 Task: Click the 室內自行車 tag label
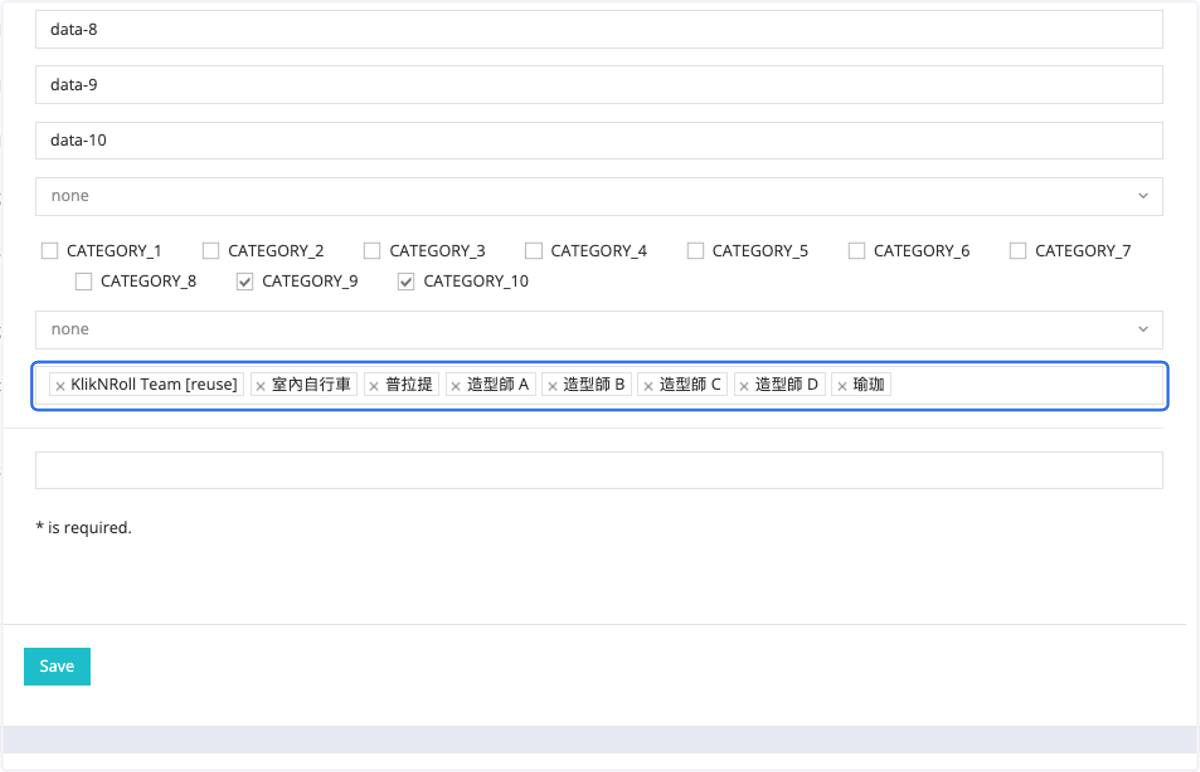point(312,384)
